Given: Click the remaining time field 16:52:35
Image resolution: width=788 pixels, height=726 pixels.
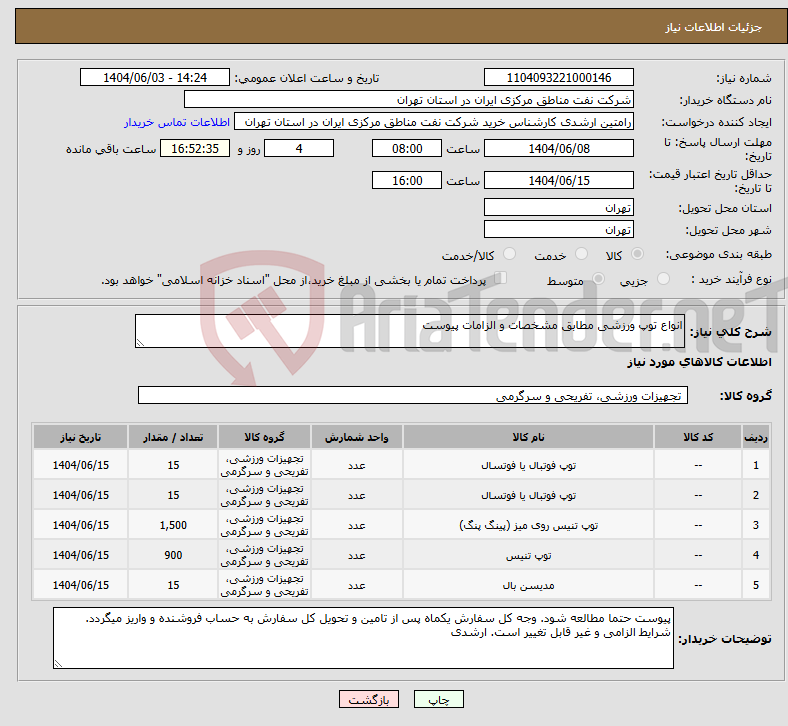Looking at the screenshot, I should click(x=195, y=149).
